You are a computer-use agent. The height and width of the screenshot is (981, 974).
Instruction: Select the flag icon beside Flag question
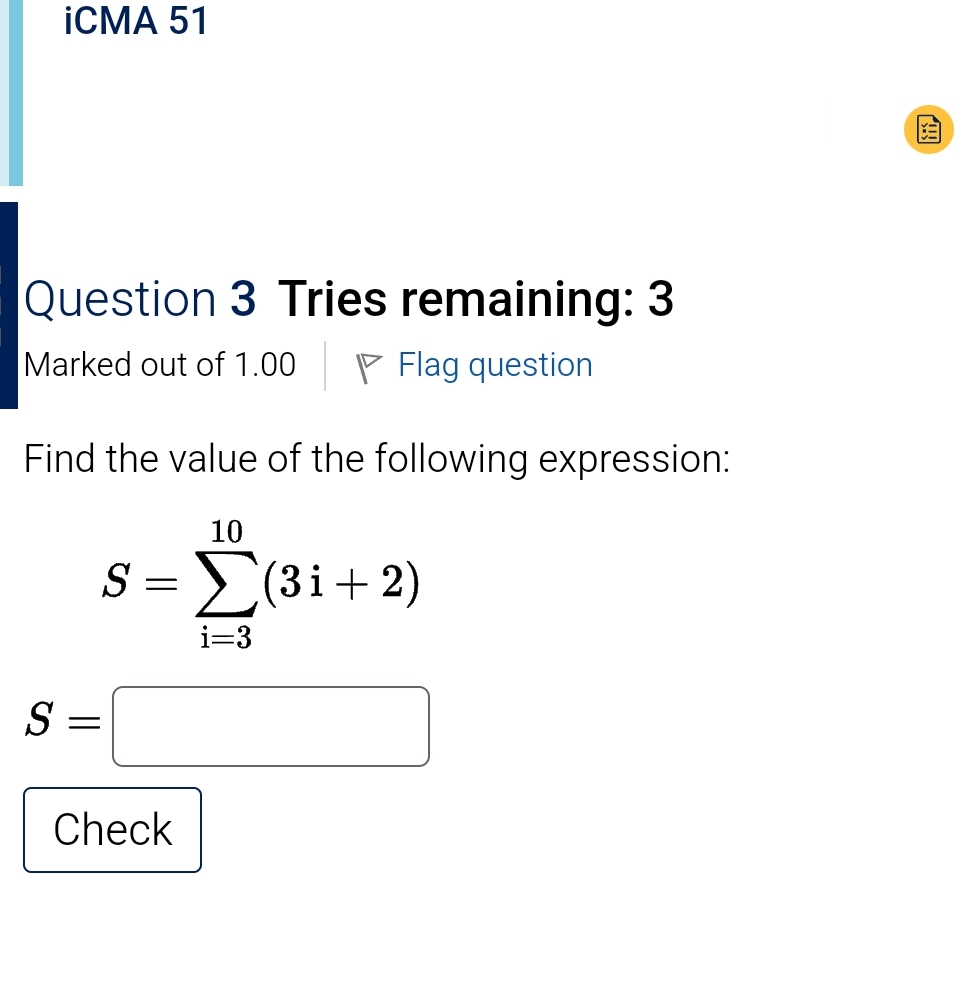click(x=369, y=365)
